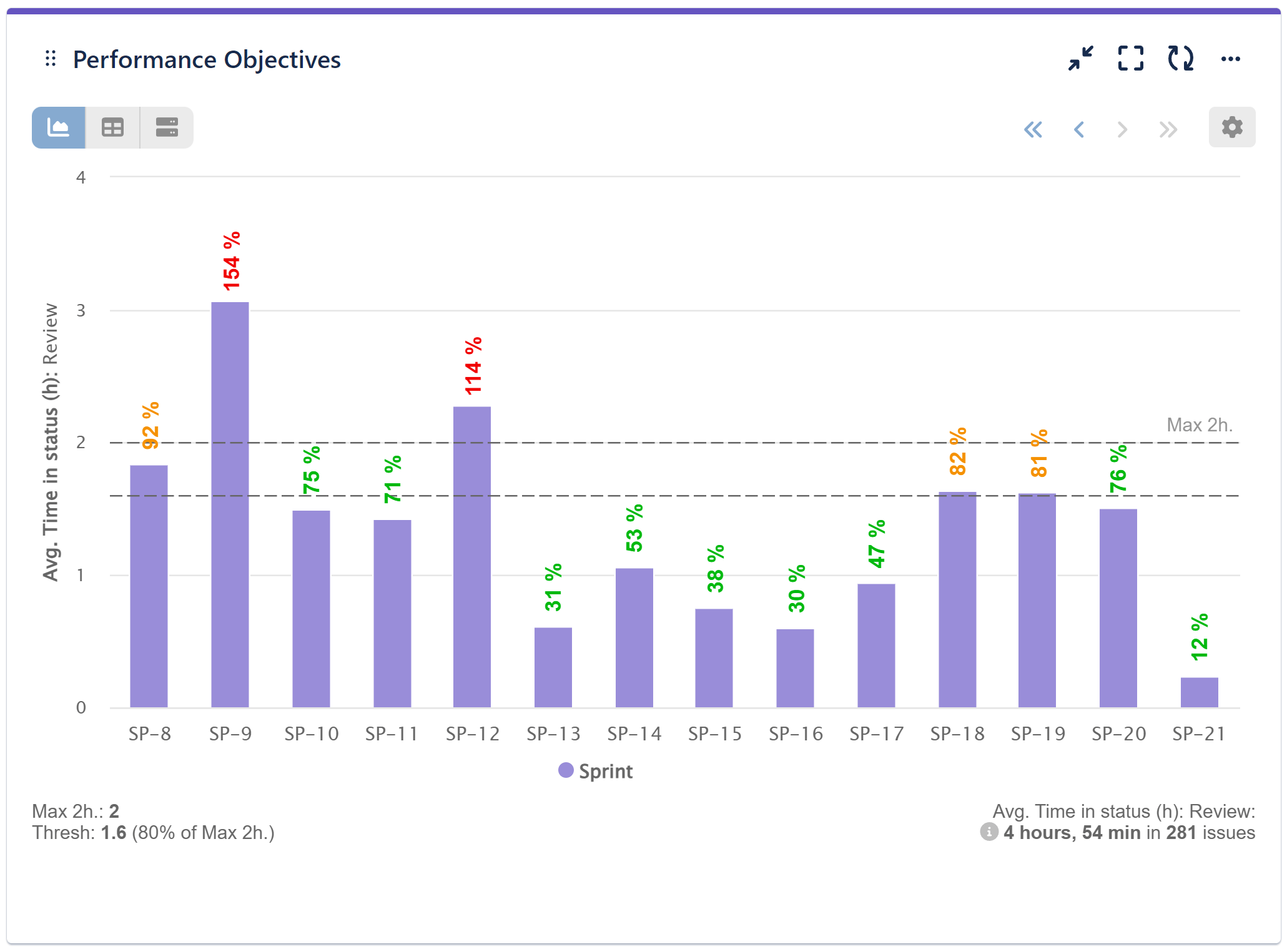1287x952 pixels.
Task: Click the purple Sprint legend color dot
Action: (566, 770)
